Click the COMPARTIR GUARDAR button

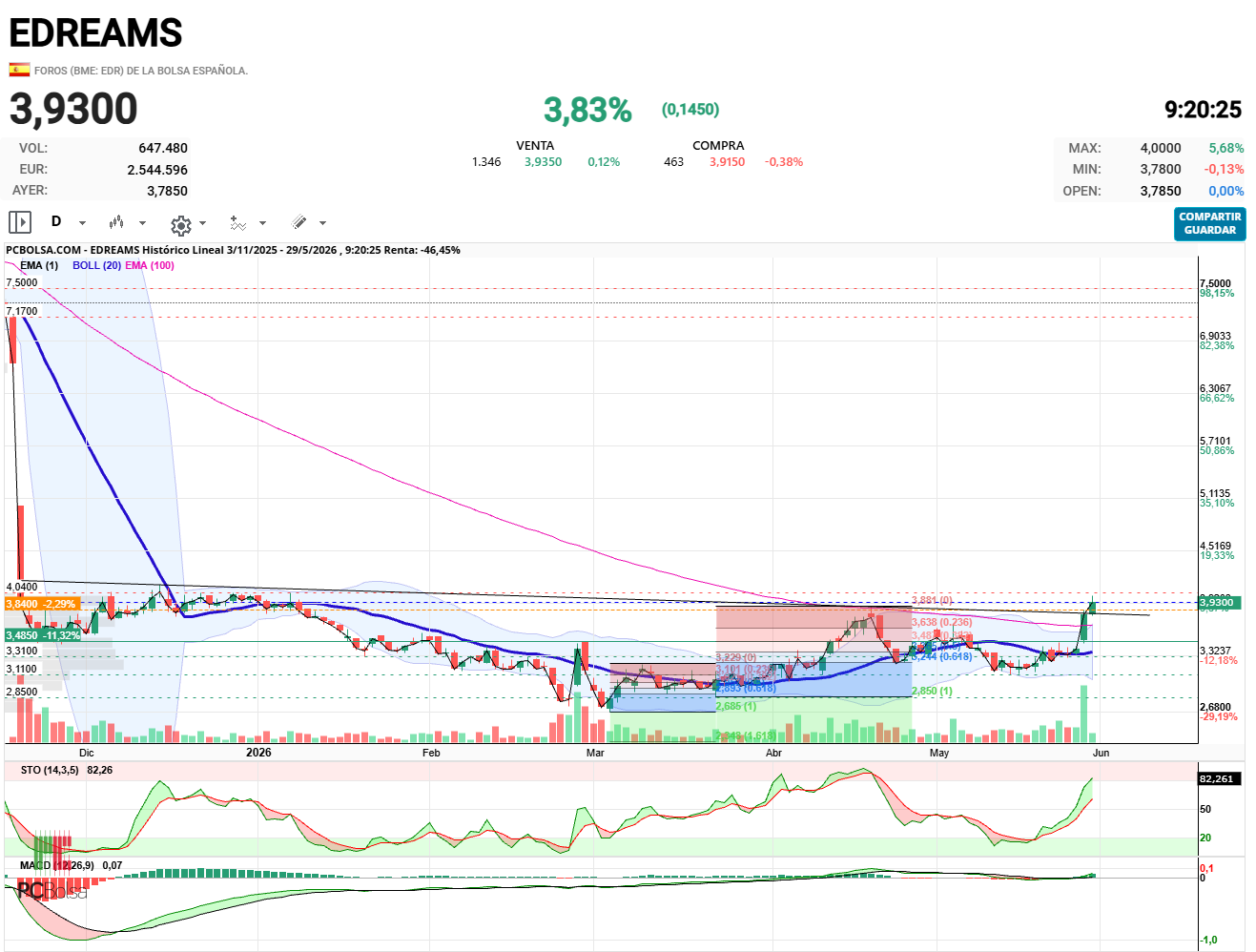pos(1209,223)
